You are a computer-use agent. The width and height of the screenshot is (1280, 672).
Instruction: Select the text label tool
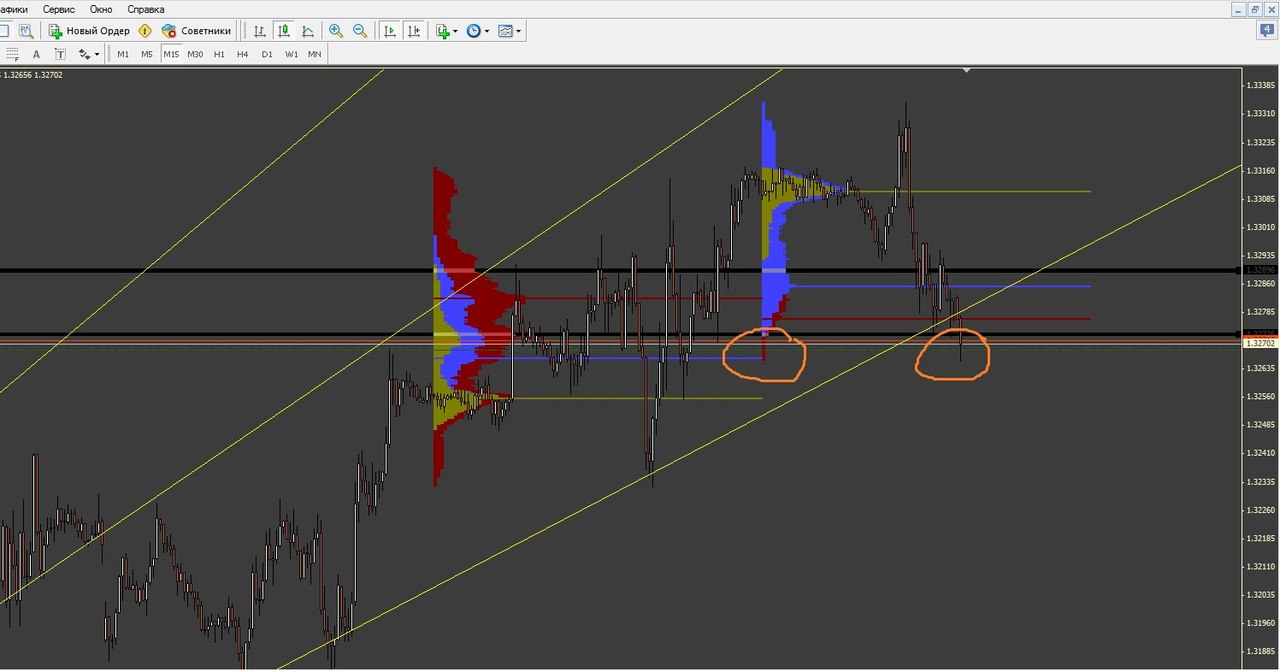60,54
